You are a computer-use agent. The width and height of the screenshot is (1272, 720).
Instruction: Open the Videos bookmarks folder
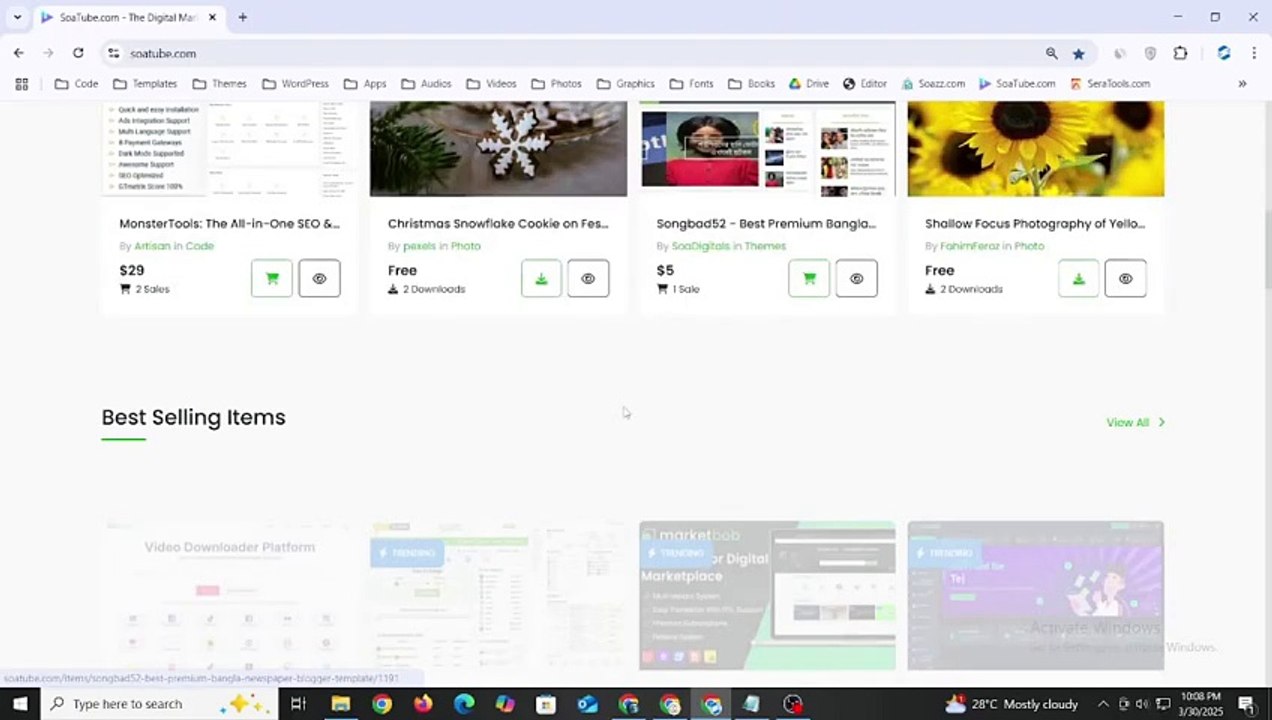point(491,84)
